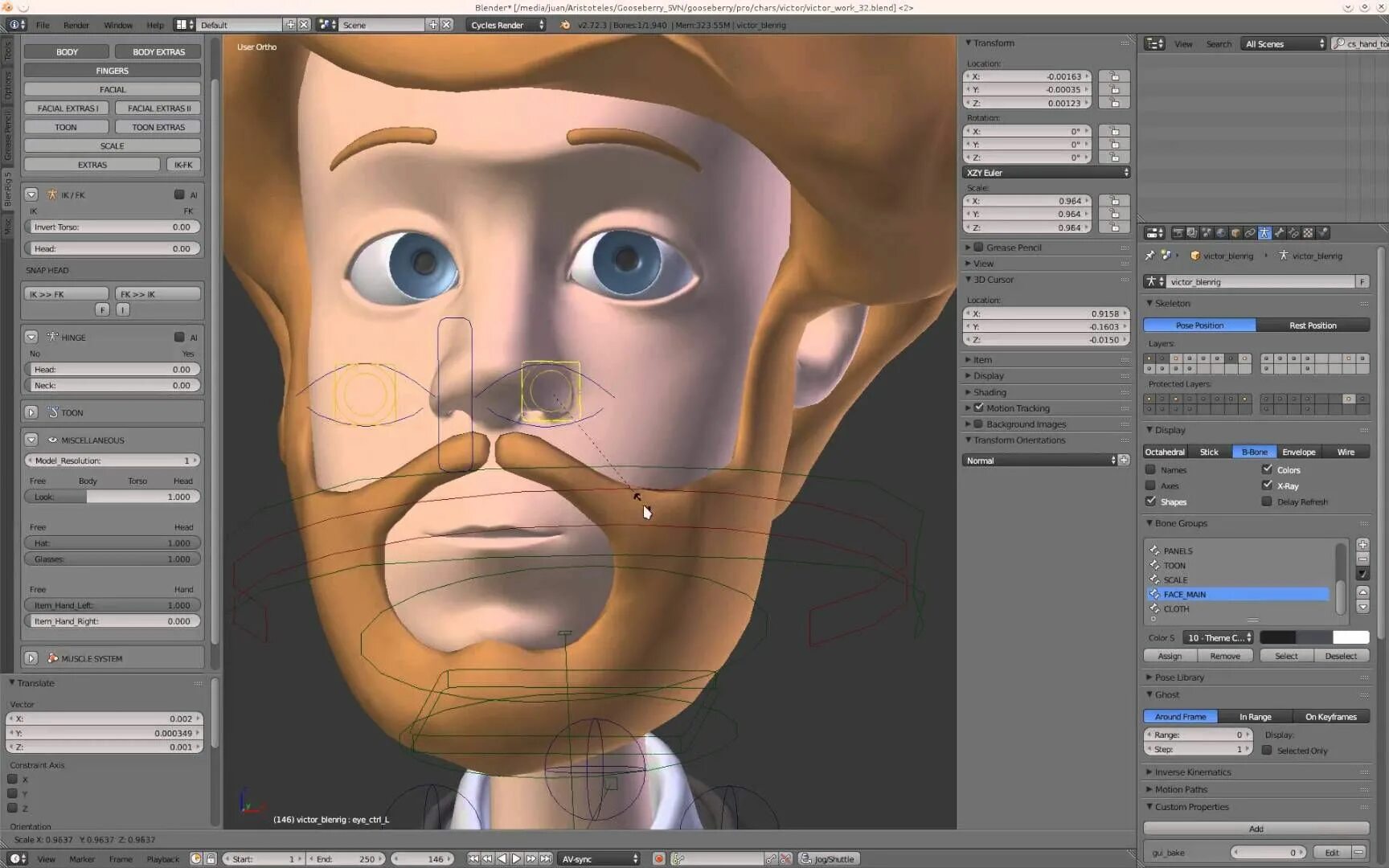Toggle the Colors display checkbox
This screenshot has height=868, width=1389.
coord(1267,469)
